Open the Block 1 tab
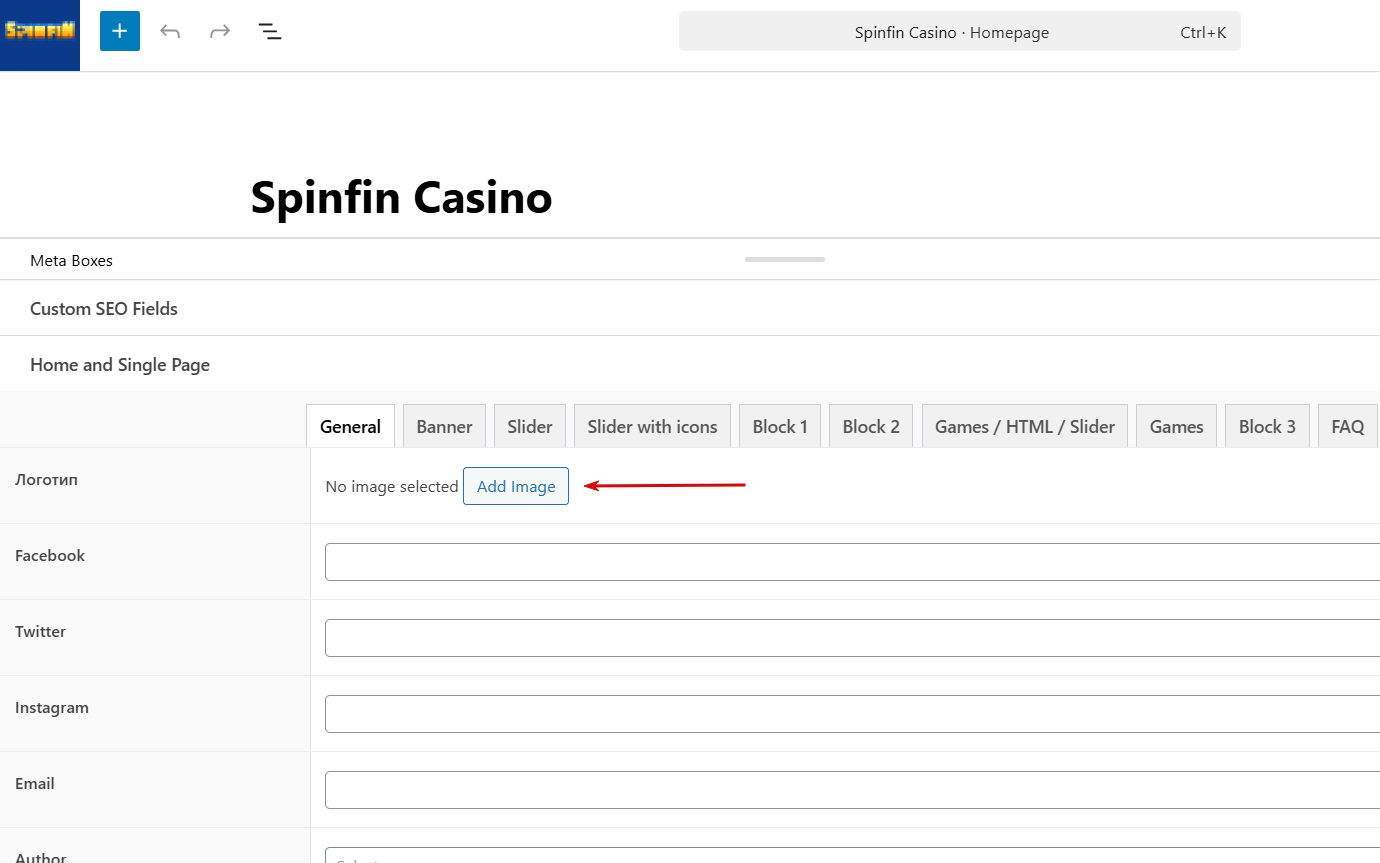 pyautogui.click(x=780, y=427)
